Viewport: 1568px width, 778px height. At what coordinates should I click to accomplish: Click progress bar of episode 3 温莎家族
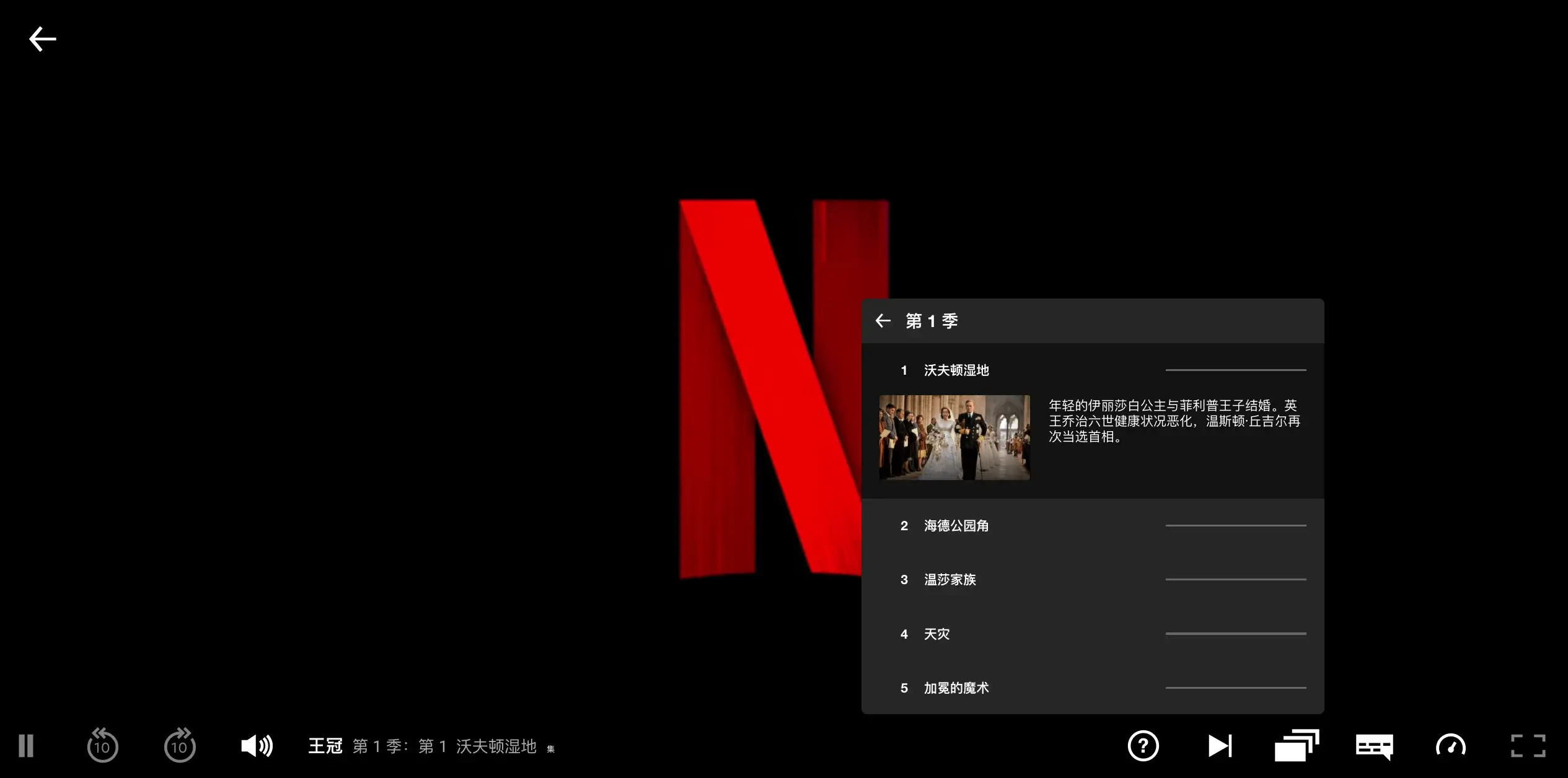[1236, 580]
